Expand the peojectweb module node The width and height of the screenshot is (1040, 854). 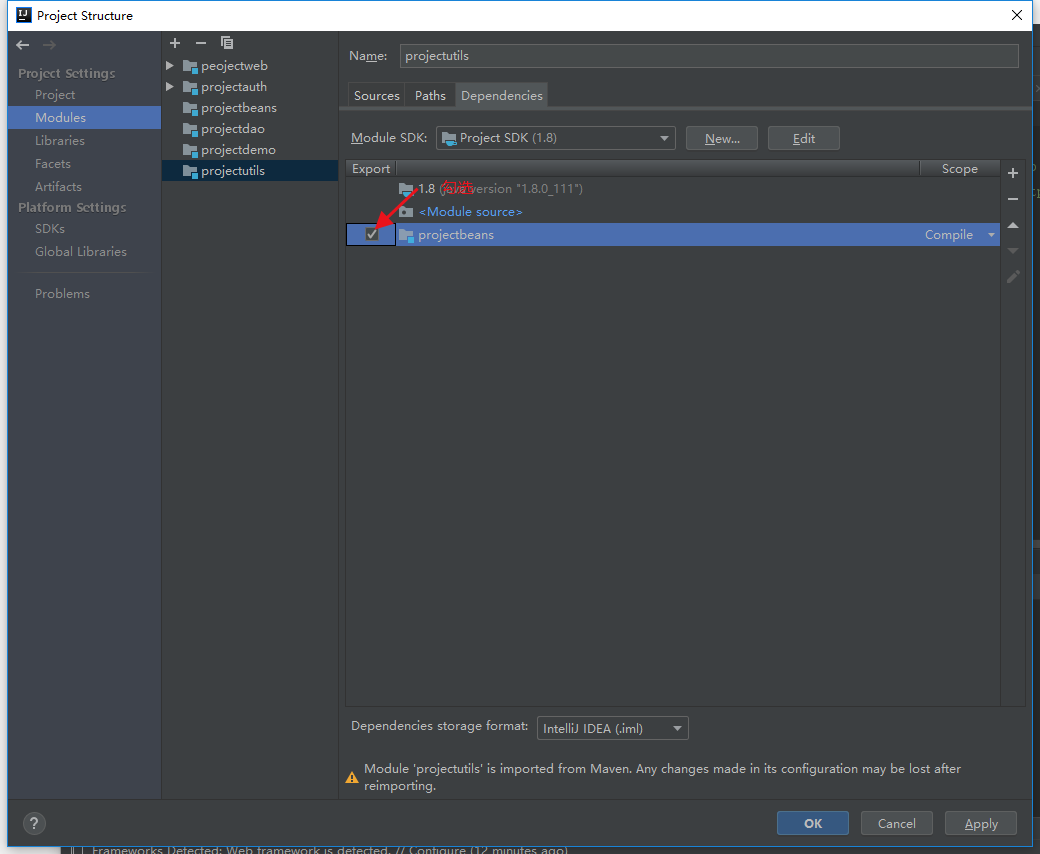(x=170, y=66)
